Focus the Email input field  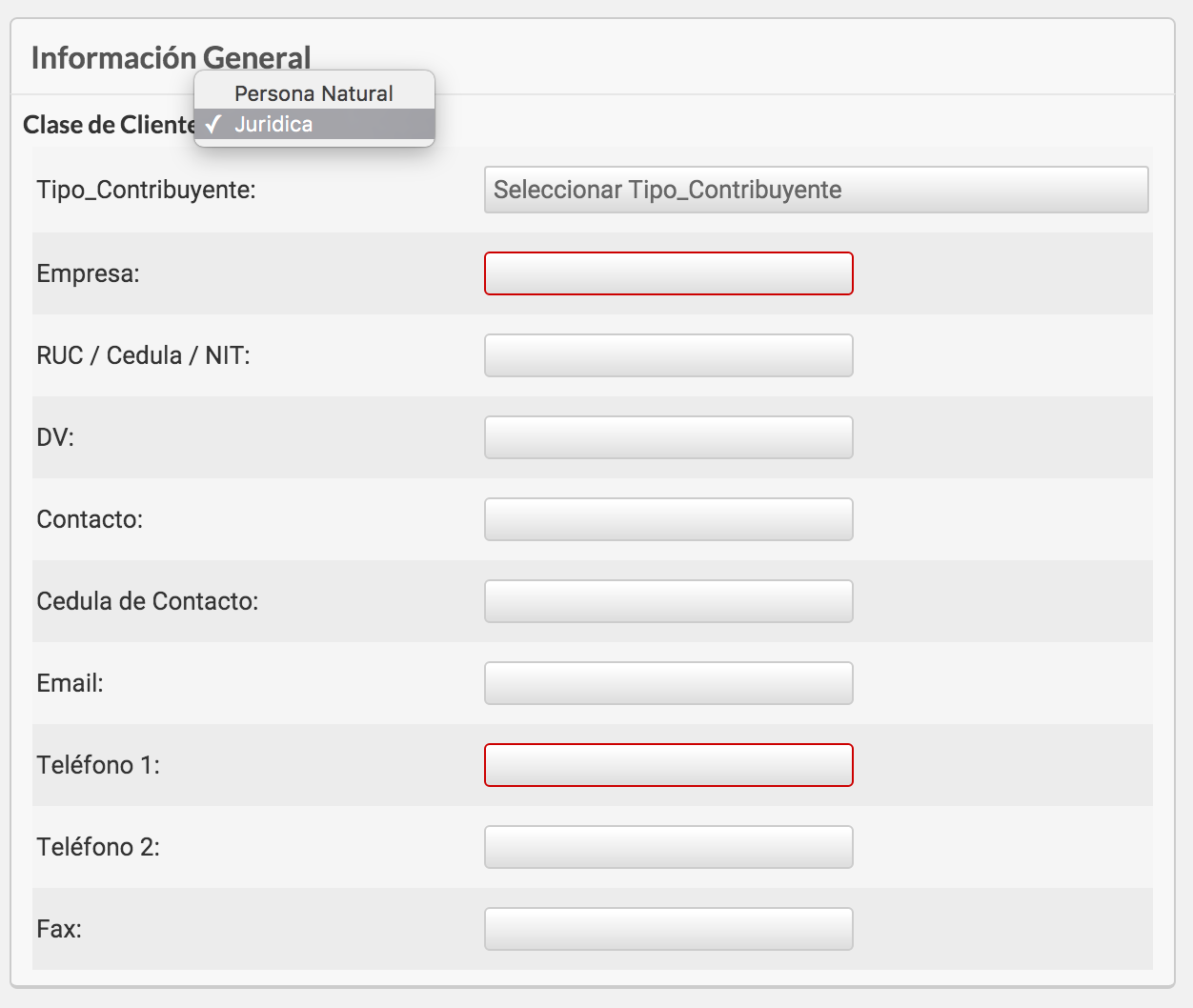coord(668,683)
